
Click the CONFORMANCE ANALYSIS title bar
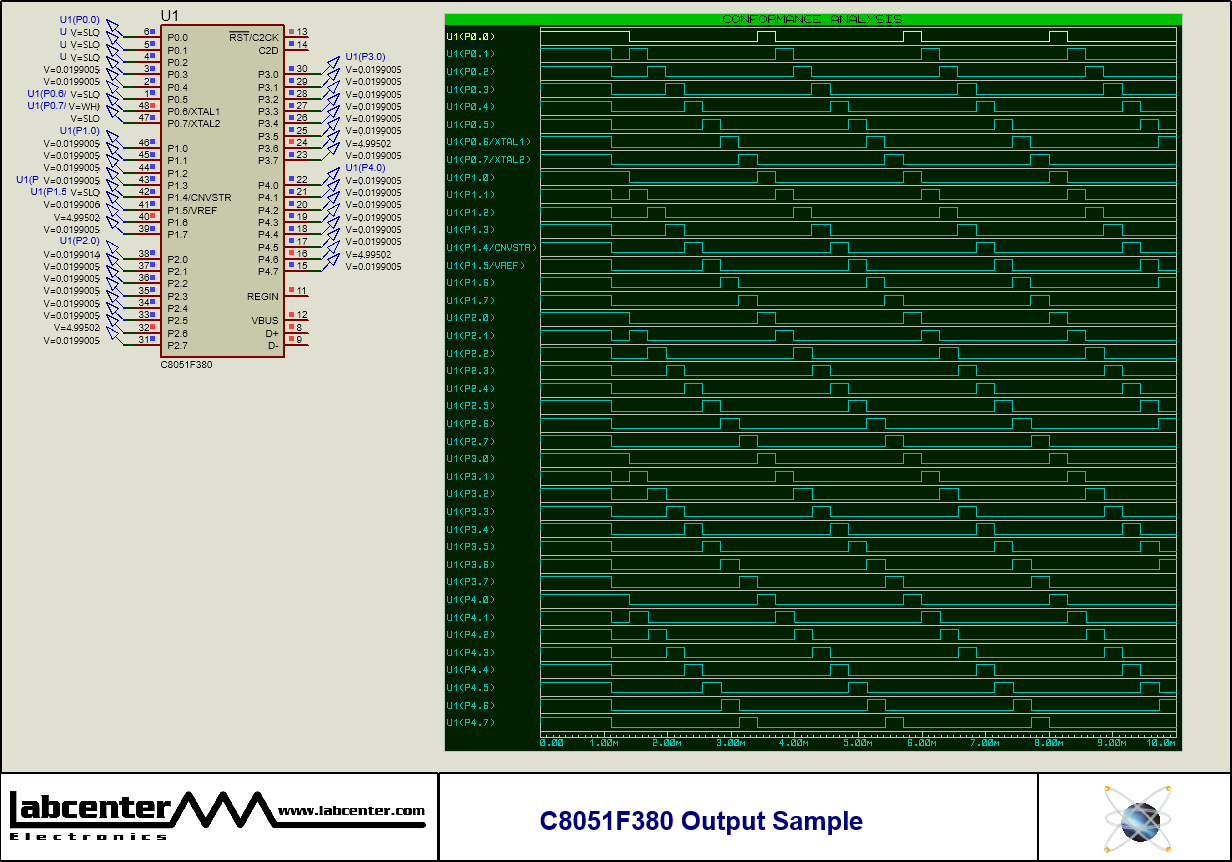[x=812, y=18]
